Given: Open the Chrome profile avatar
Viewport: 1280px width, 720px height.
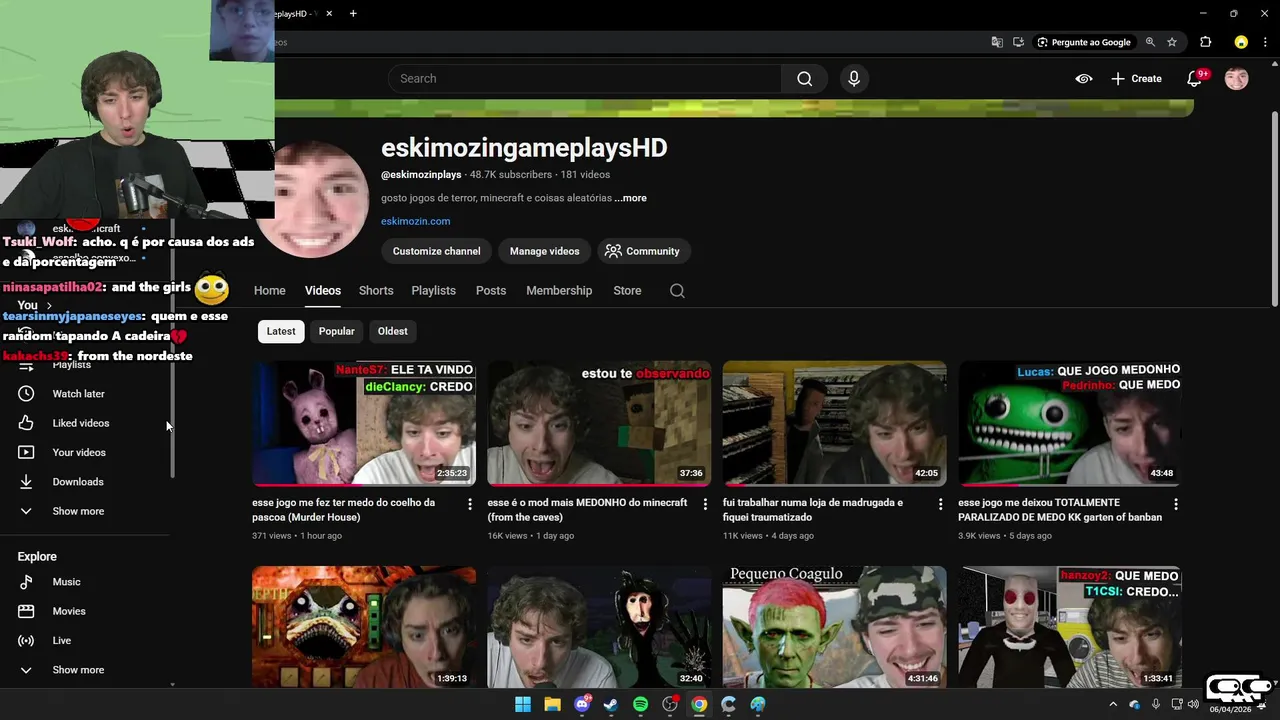Looking at the screenshot, I should 1241,42.
